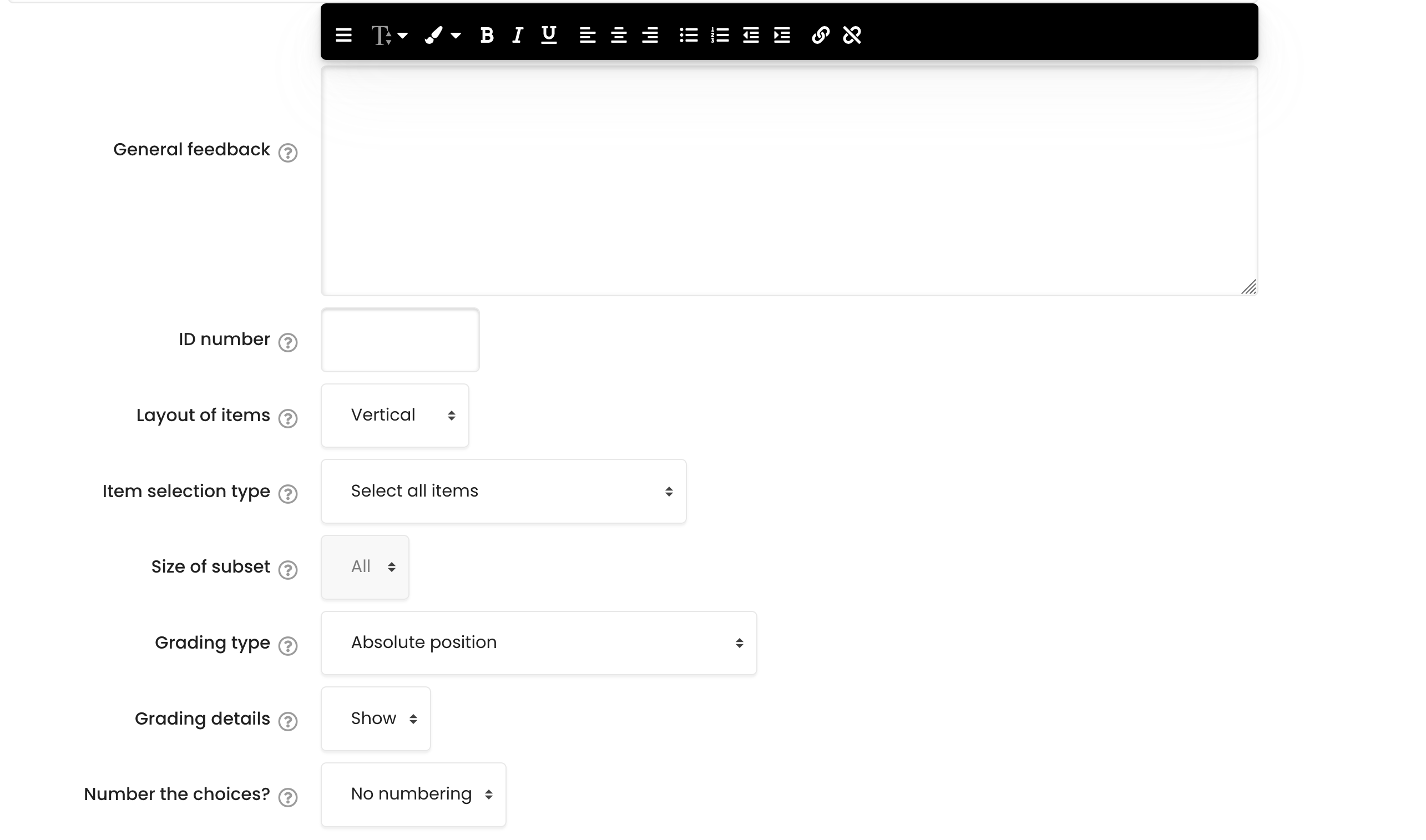Image resolution: width=1426 pixels, height=840 pixels.
Task: Open the Layout of items dropdown showing Vertical
Action: (395, 415)
